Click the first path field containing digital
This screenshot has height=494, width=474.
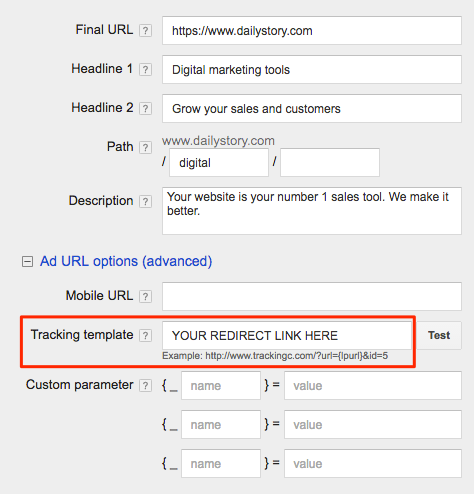point(219,163)
